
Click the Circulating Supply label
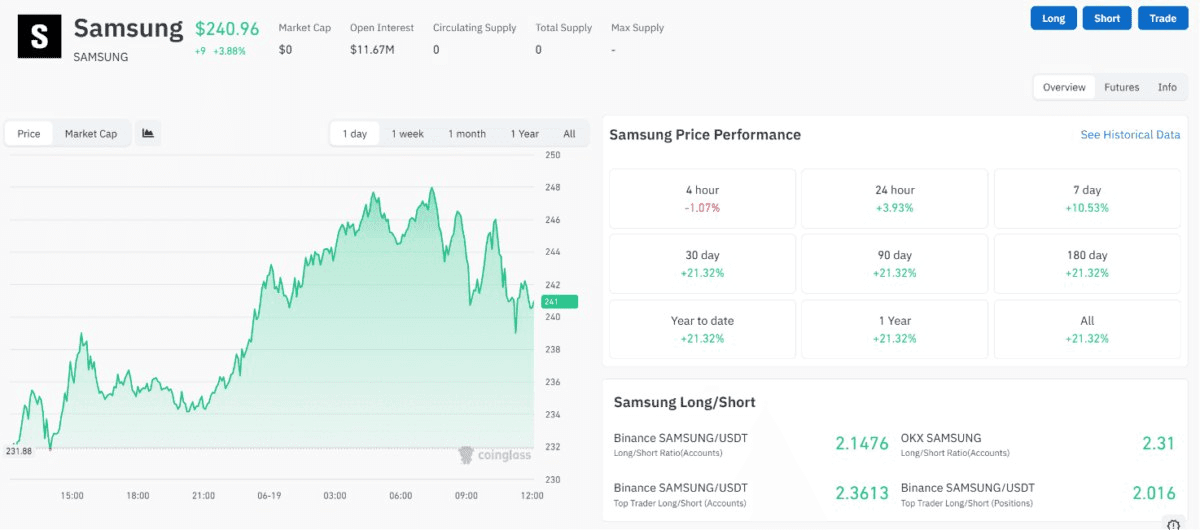[x=474, y=28]
